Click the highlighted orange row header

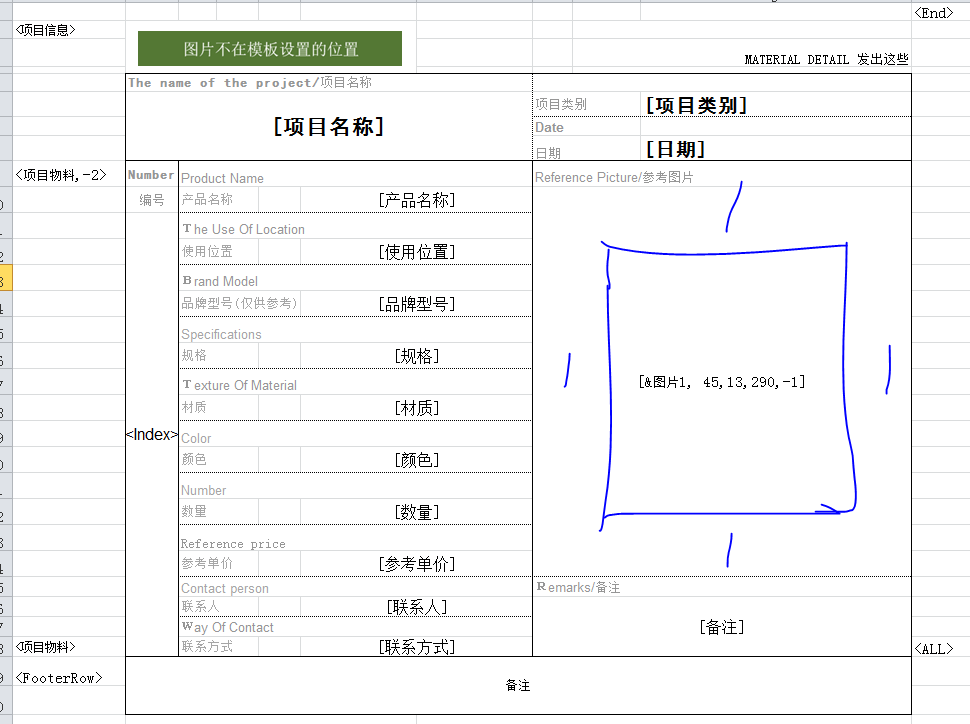pos(6,277)
